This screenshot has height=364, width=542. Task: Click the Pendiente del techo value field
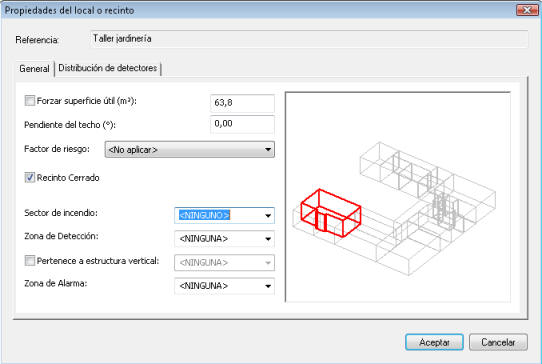[x=242, y=124]
